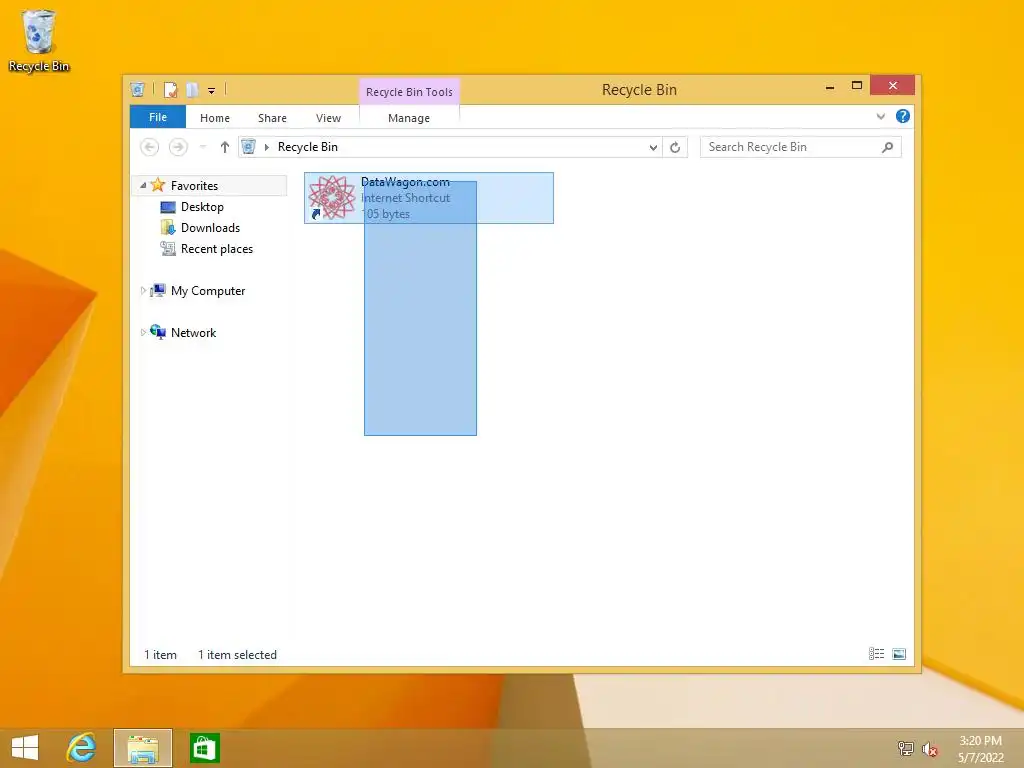This screenshot has width=1024, height=768.
Task: Click the muted volume tray icon
Action: pos(929,749)
